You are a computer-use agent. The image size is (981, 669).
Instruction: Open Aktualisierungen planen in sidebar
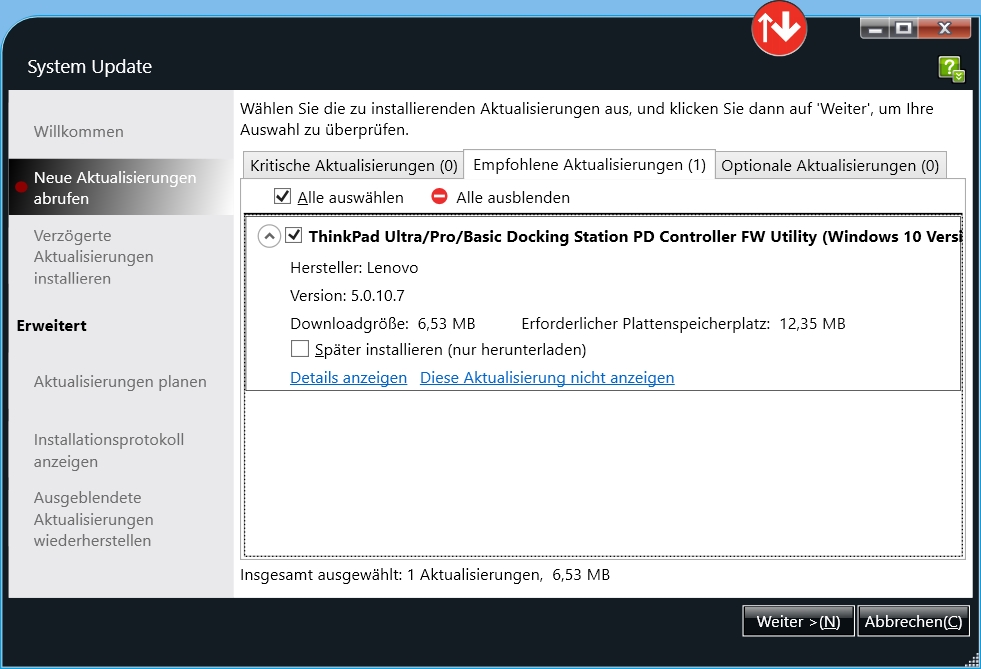[x=120, y=382]
